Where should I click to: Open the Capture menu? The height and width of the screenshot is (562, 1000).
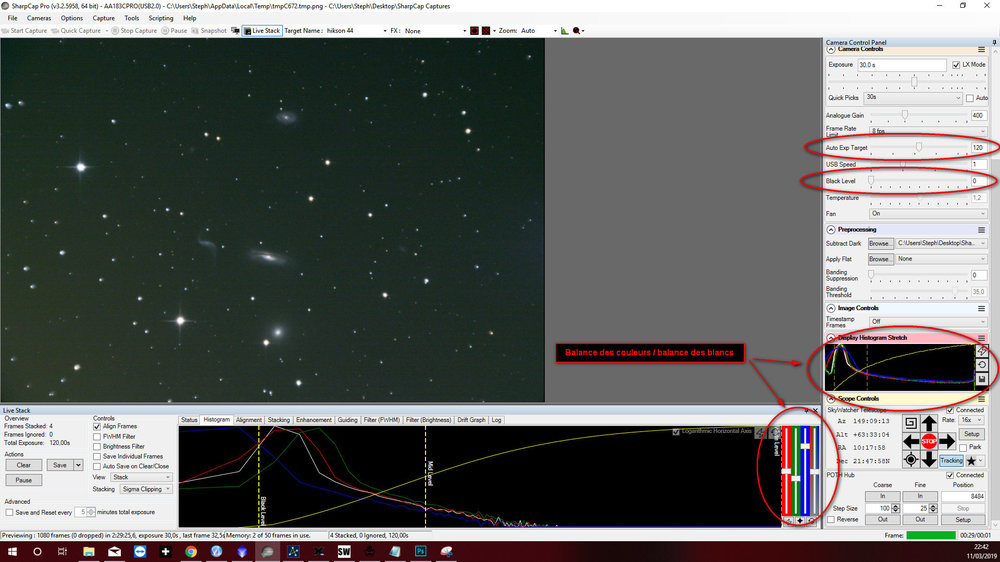point(103,18)
